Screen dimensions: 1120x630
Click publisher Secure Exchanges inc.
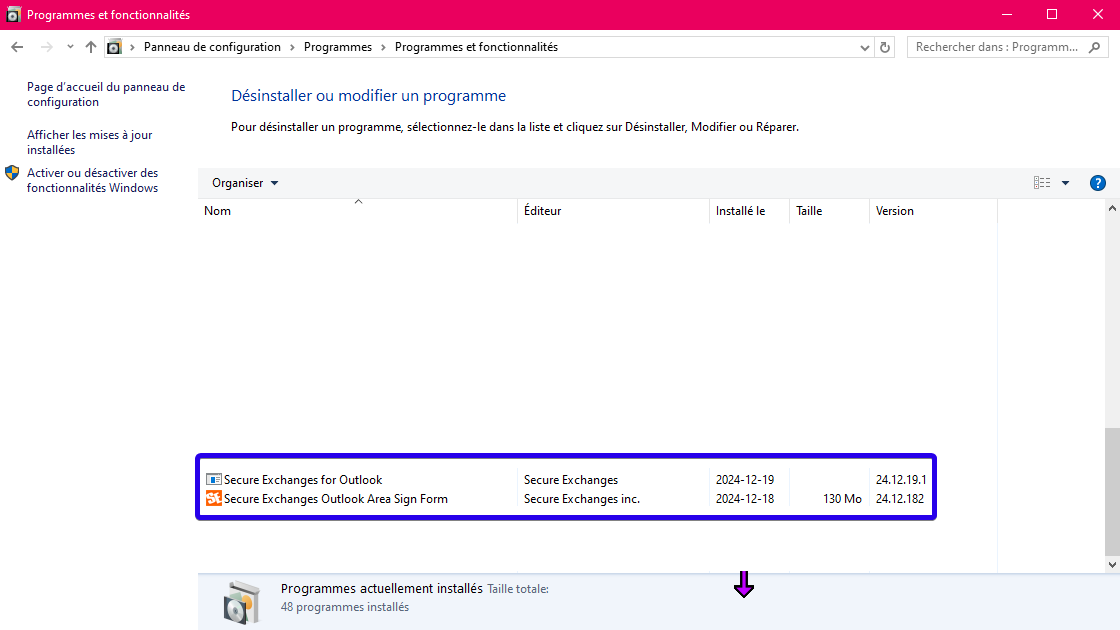click(x=581, y=499)
